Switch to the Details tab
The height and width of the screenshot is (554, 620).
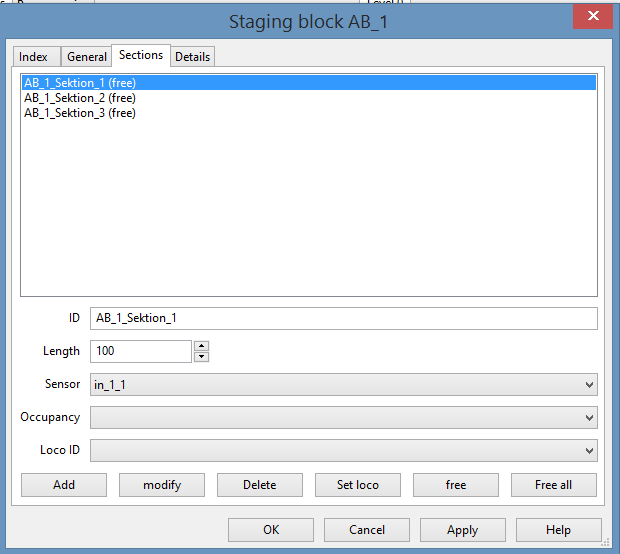click(x=192, y=57)
